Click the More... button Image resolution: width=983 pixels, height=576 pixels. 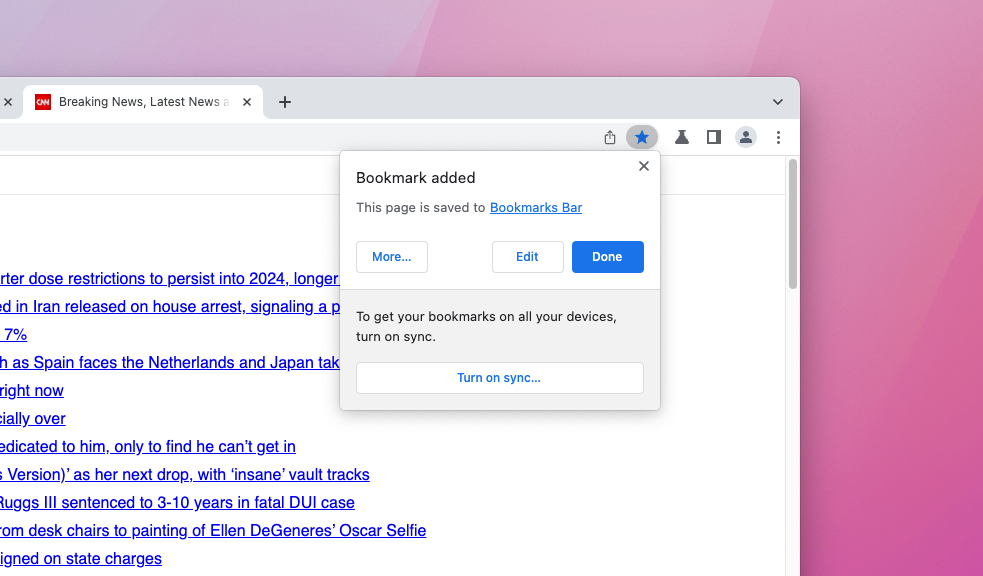coord(392,257)
